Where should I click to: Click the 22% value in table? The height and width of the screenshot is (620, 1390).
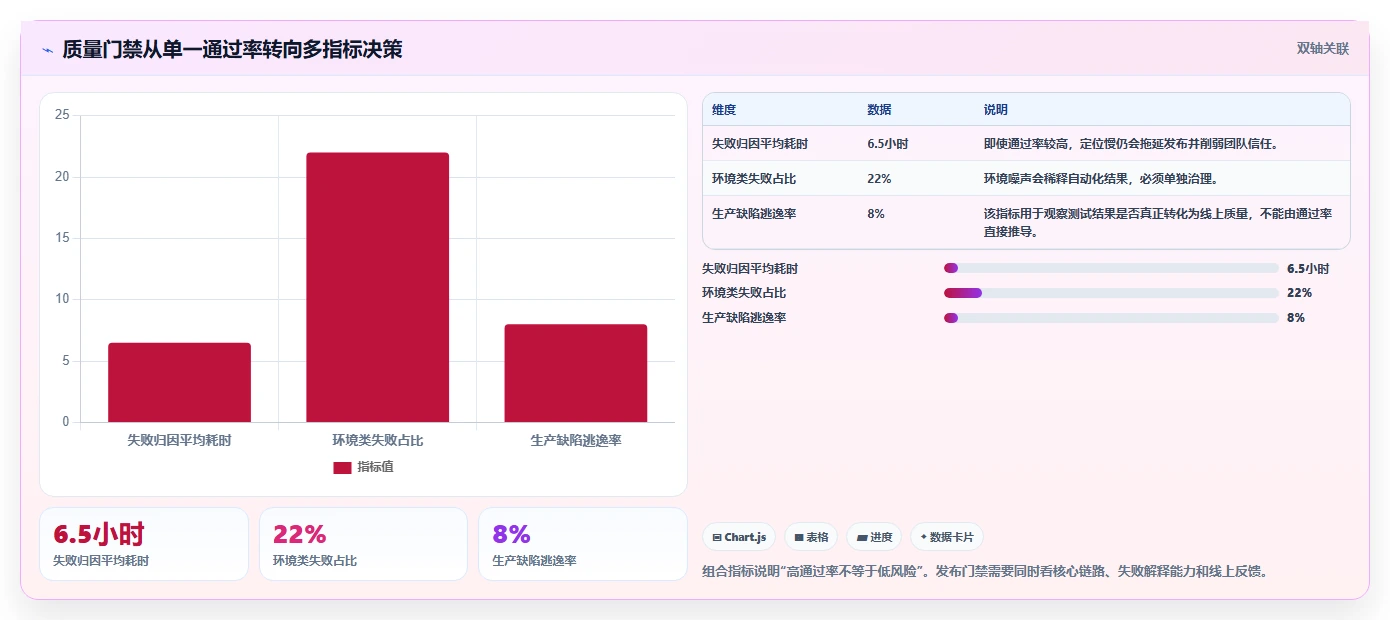[x=879, y=179]
